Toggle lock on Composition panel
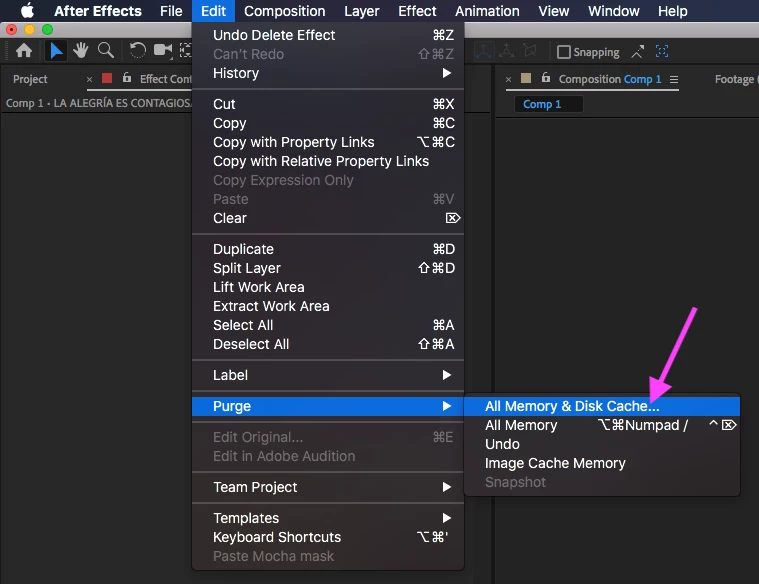This screenshot has width=759, height=584. [546, 77]
